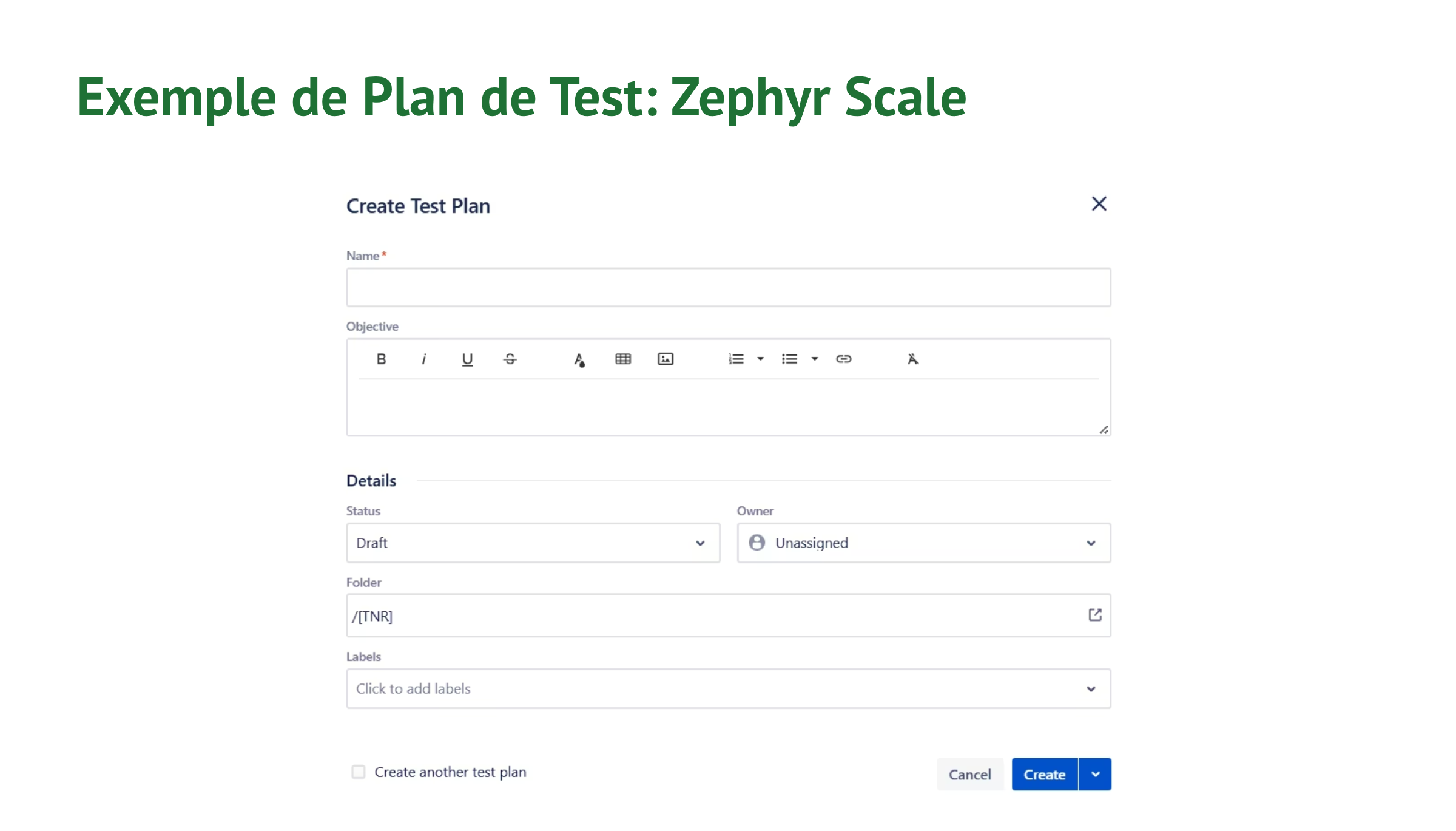Click into the Name input field

pyautogui.click(x=728, y=288)
